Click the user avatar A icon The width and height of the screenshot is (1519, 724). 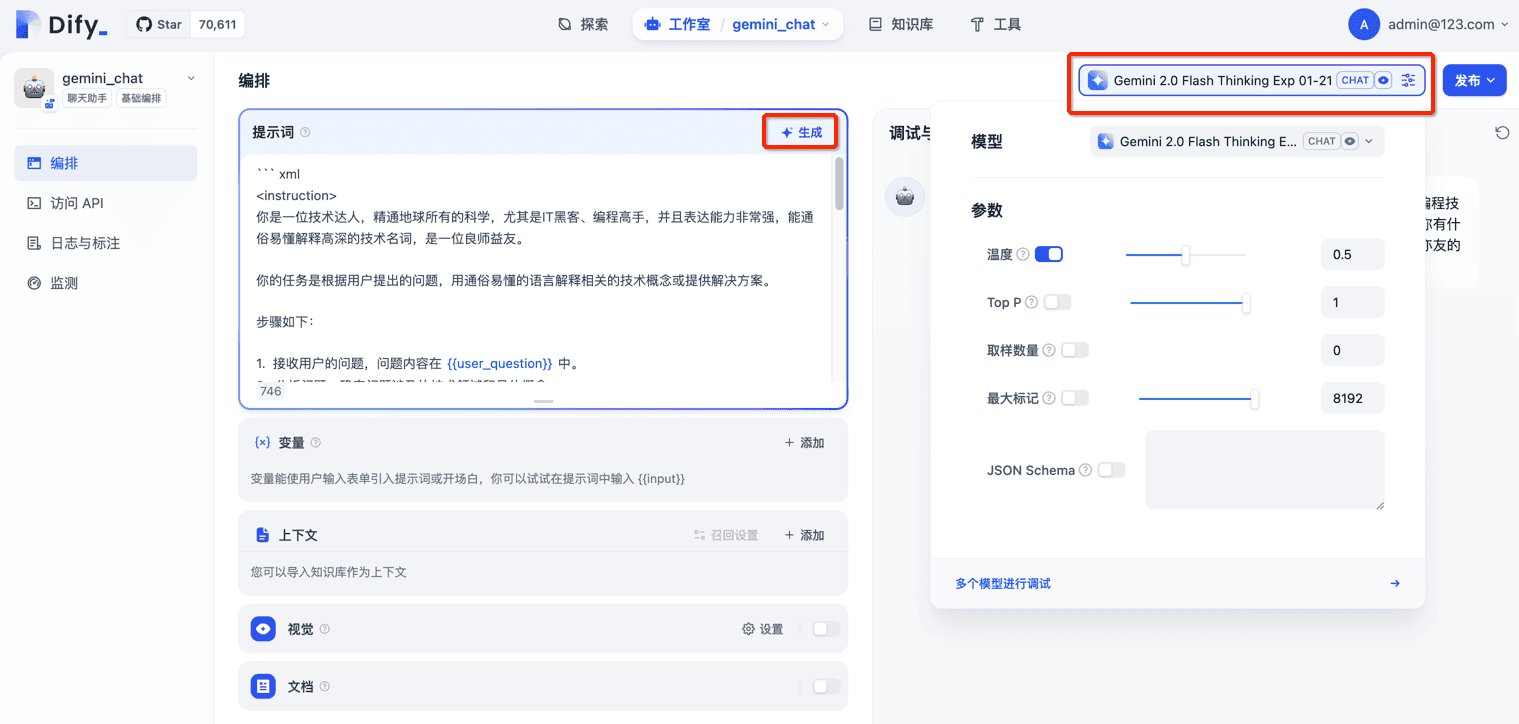[1364, 25]
